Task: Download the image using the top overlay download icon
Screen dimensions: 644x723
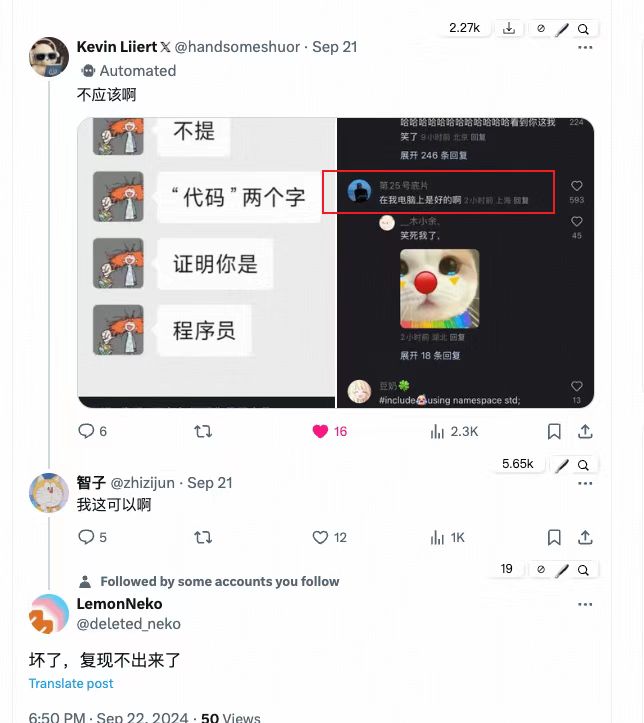Action: 509,29
